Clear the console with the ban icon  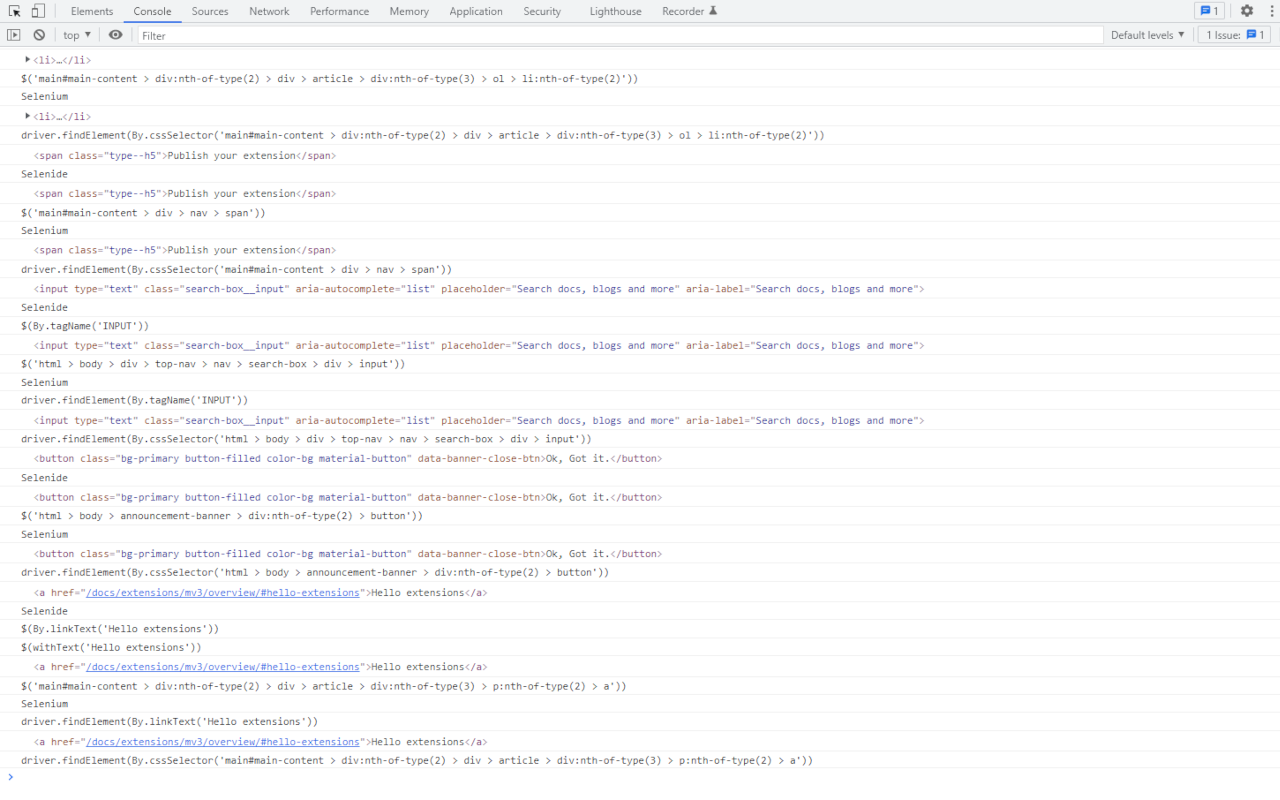(x=39, y=35)
